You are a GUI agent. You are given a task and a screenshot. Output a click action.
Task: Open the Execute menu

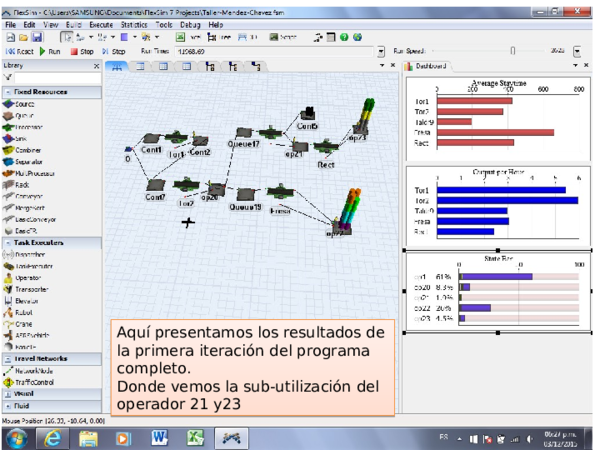point(101,25)
